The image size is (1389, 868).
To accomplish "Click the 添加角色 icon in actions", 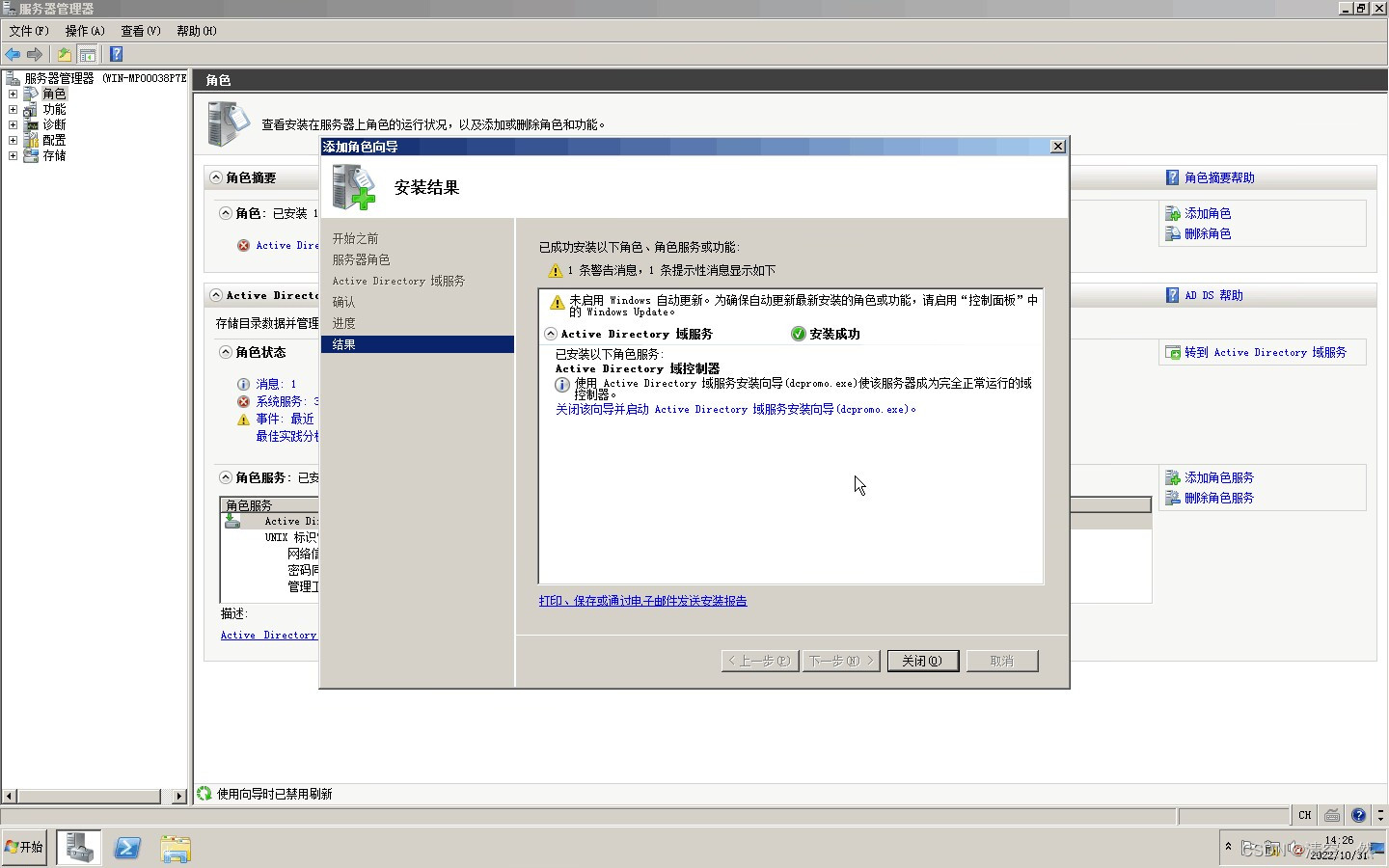I will point(1173,213).
